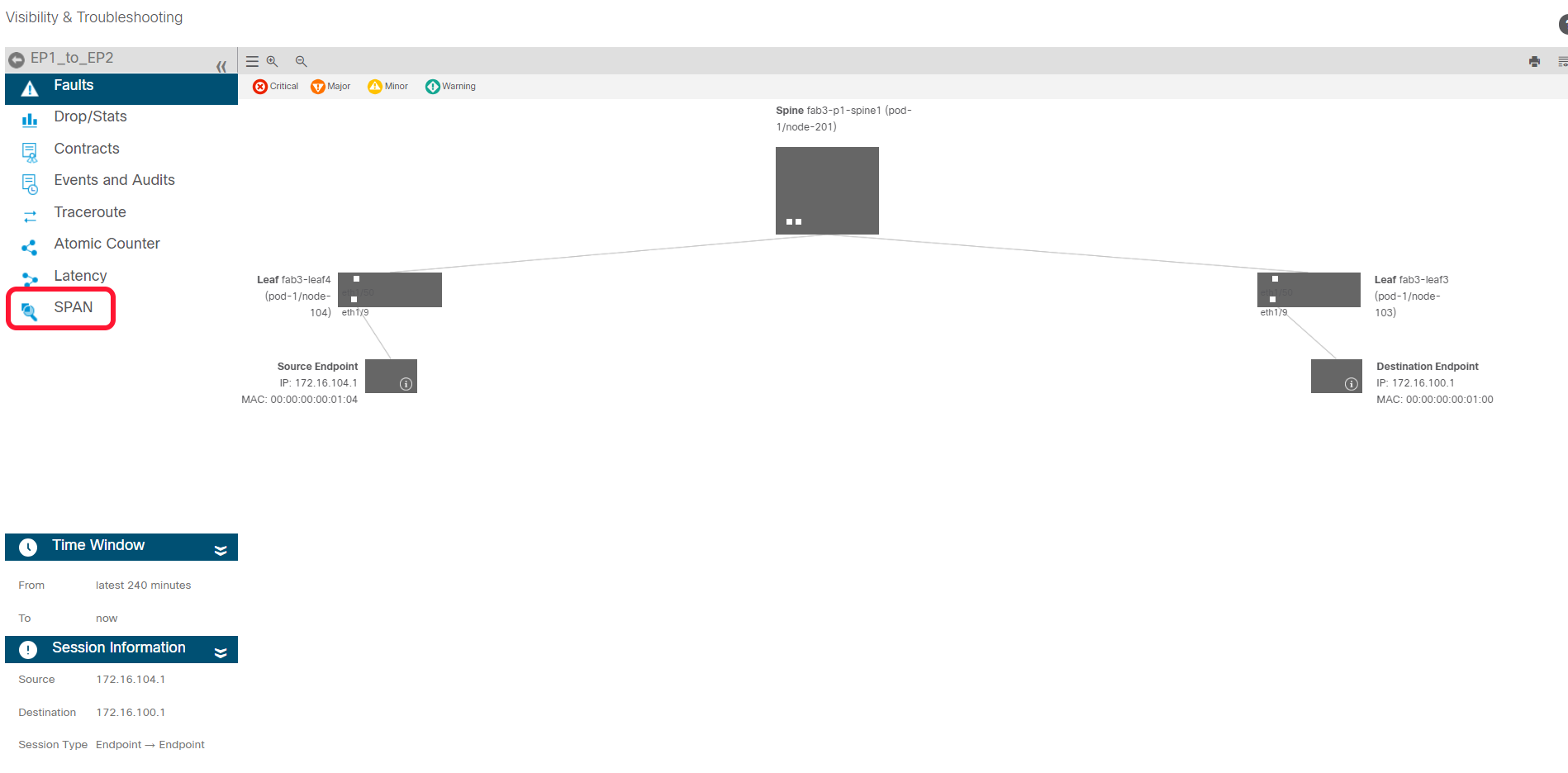The width and height of the screenshot is (1568, 773).
Task: Select the Spine fab3-p1-spine1 node box
Action: (827, 190)
